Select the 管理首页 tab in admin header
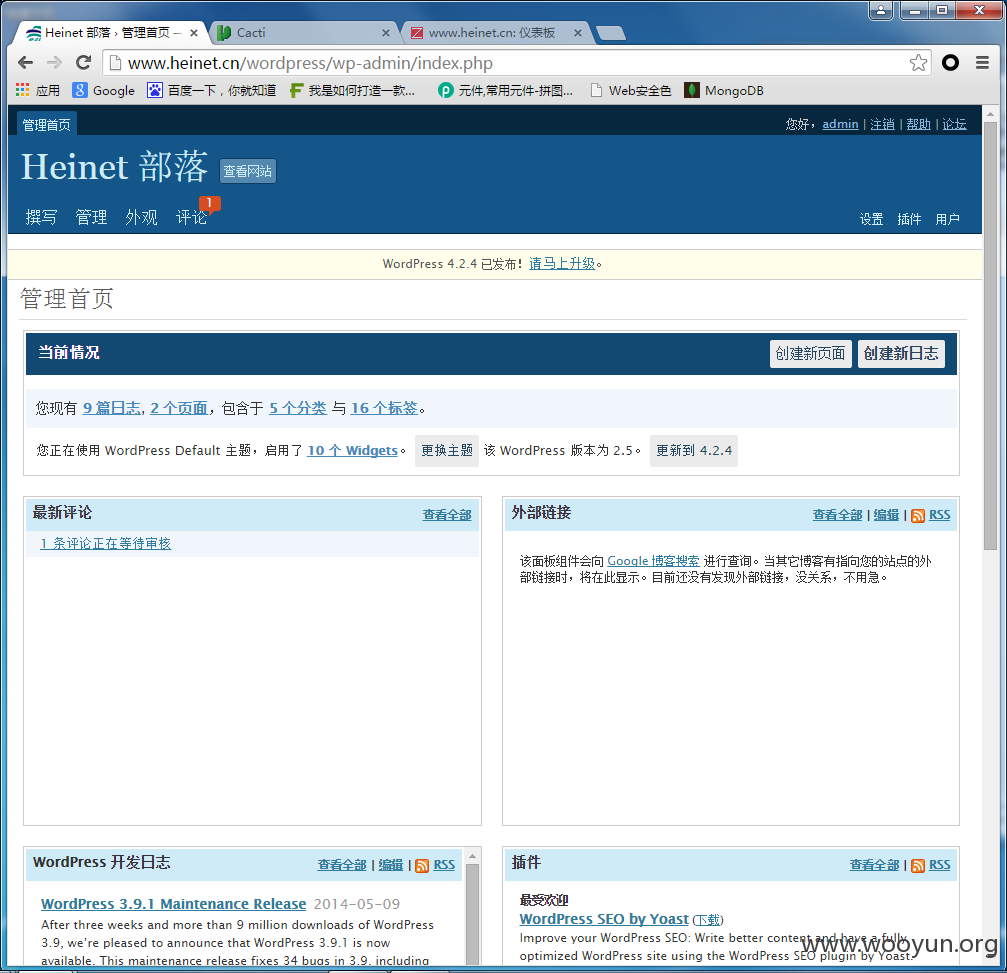The width and height of the screenshot is (1007, 973). pyautogui.click(x=46, y=125)
